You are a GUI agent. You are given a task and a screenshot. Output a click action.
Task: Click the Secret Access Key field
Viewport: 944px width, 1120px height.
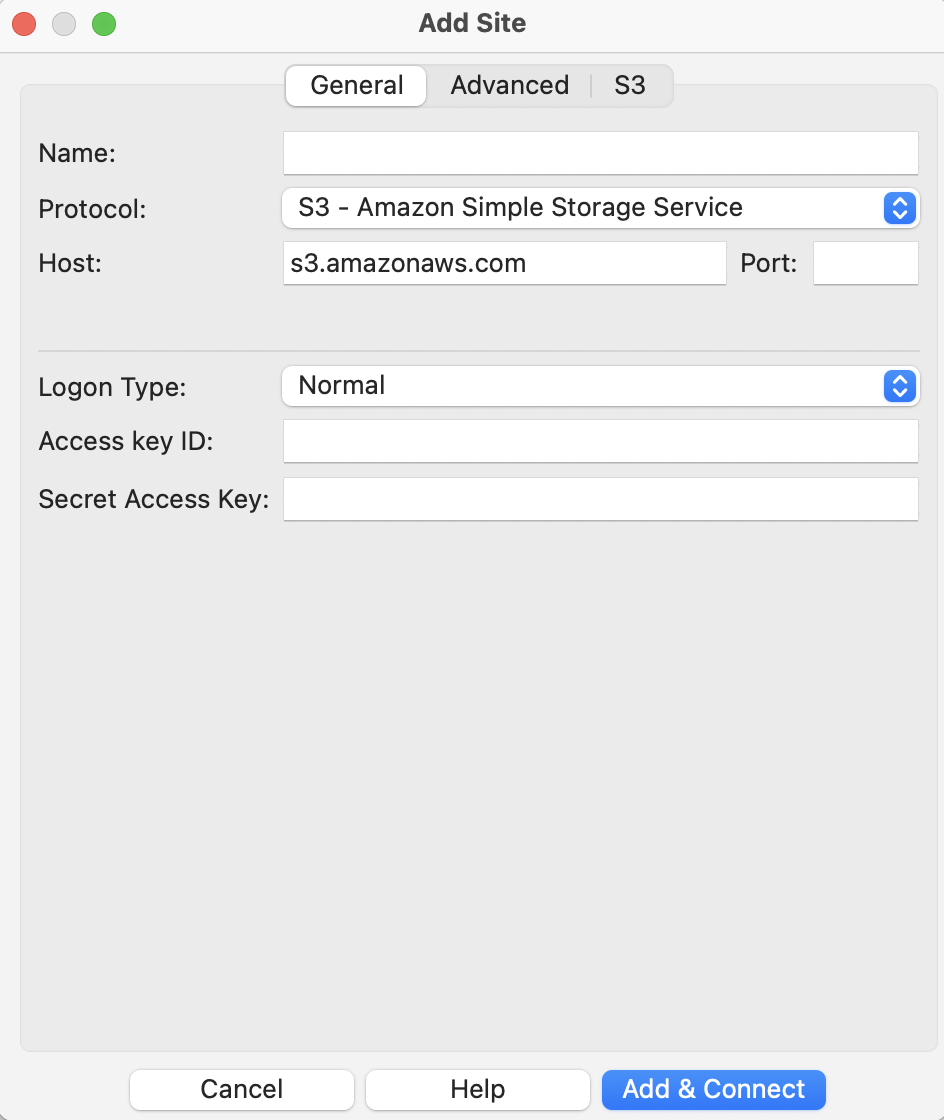tap(601, 499)
